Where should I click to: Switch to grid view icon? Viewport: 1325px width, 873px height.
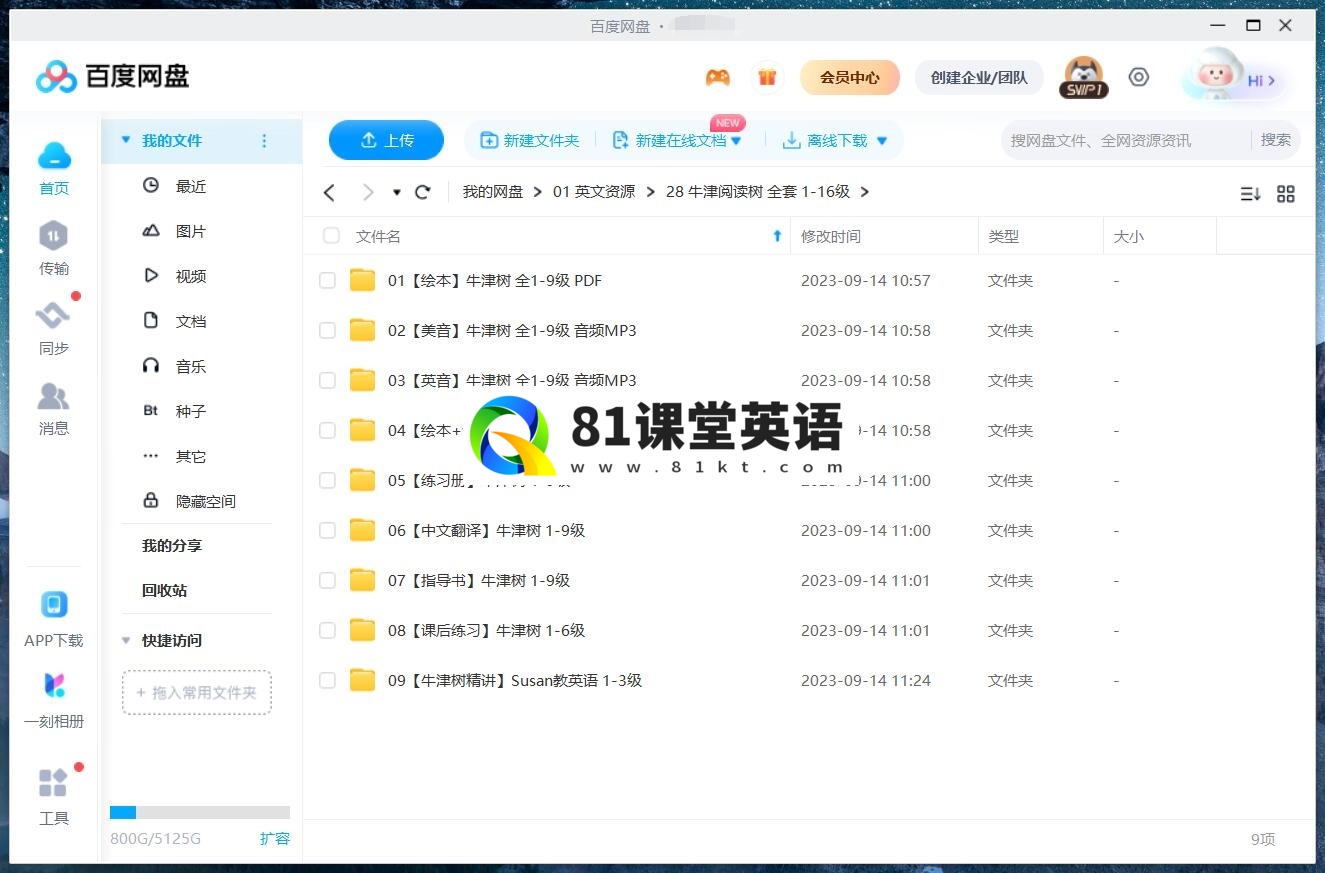(1286, 194)
